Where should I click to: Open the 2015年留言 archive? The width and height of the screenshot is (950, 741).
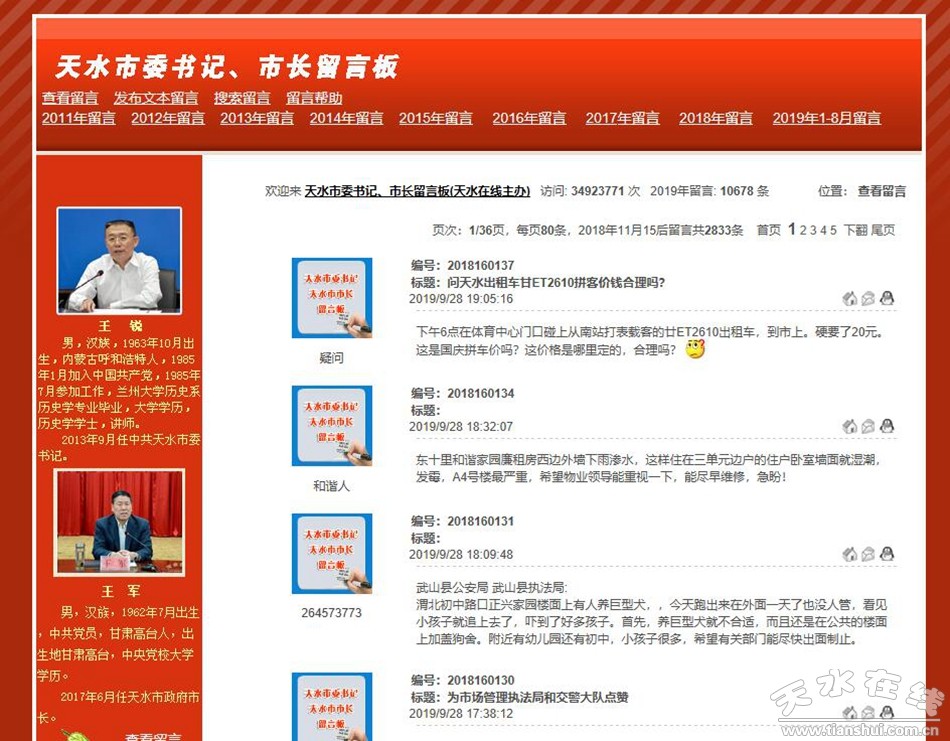click(436, 118)
